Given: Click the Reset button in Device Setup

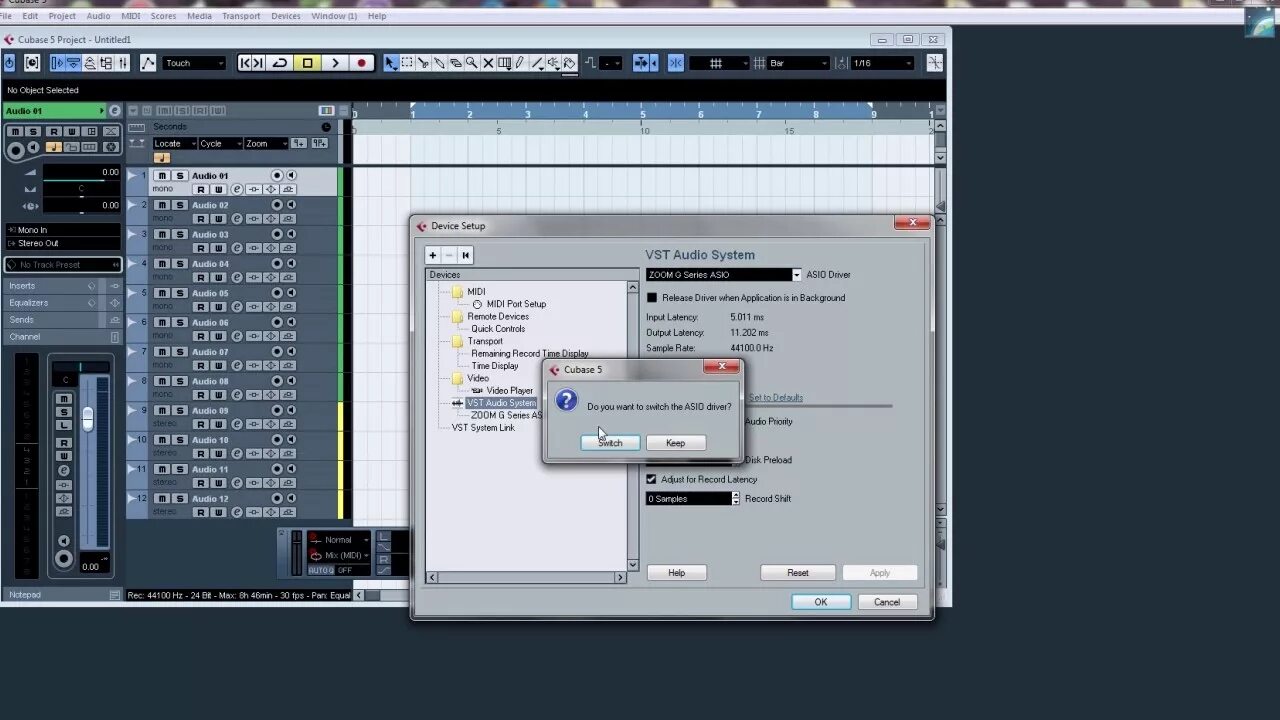Looking at the screenshot, I should tap(798, 573).
